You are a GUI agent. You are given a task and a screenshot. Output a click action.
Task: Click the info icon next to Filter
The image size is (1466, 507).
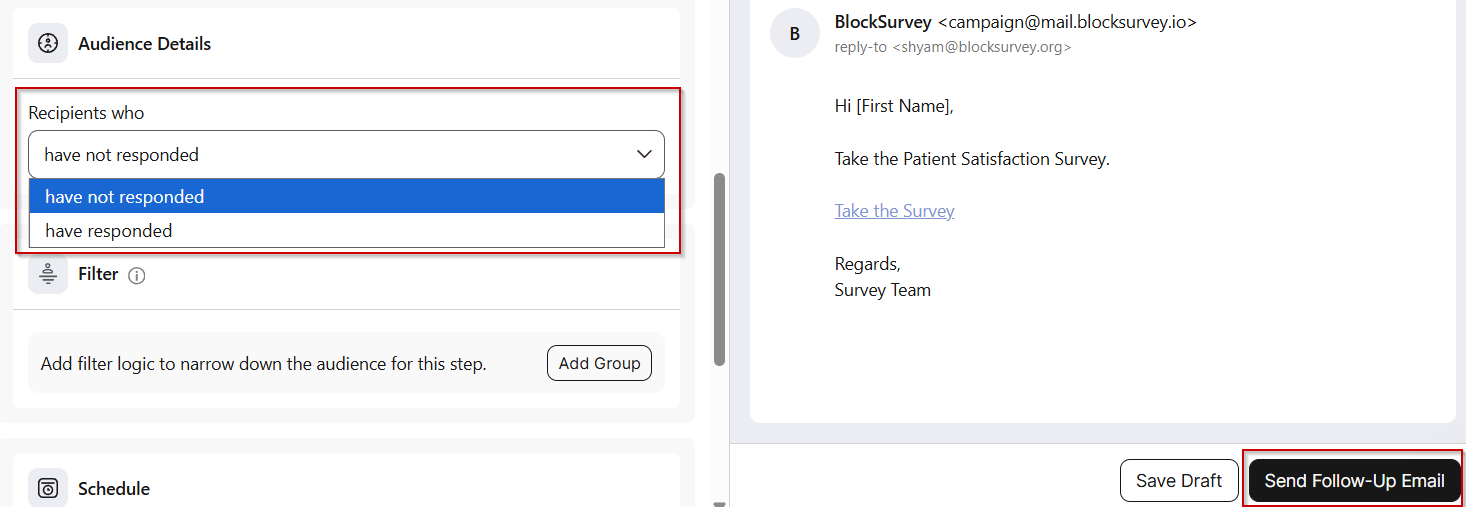pos(137,276)
